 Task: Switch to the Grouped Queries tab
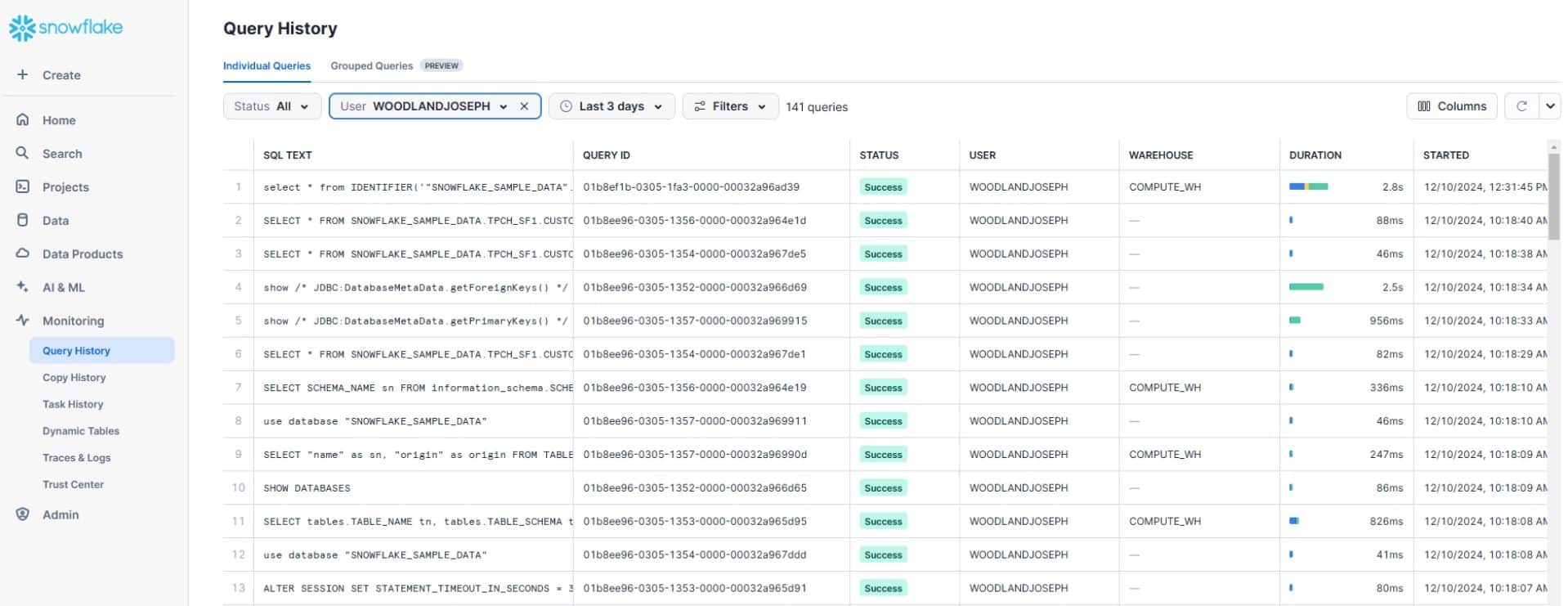(x=371, y=65)
